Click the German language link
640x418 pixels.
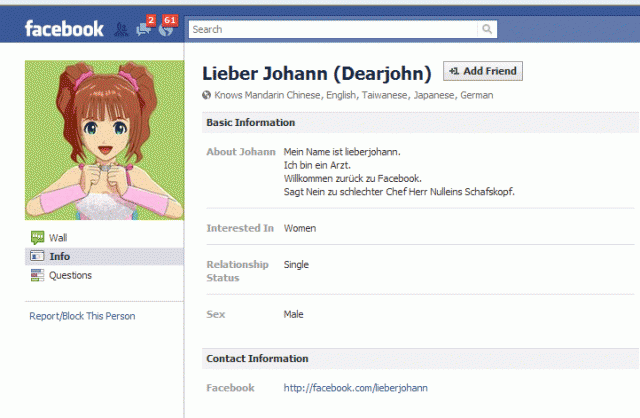click(x=477, y=95)
